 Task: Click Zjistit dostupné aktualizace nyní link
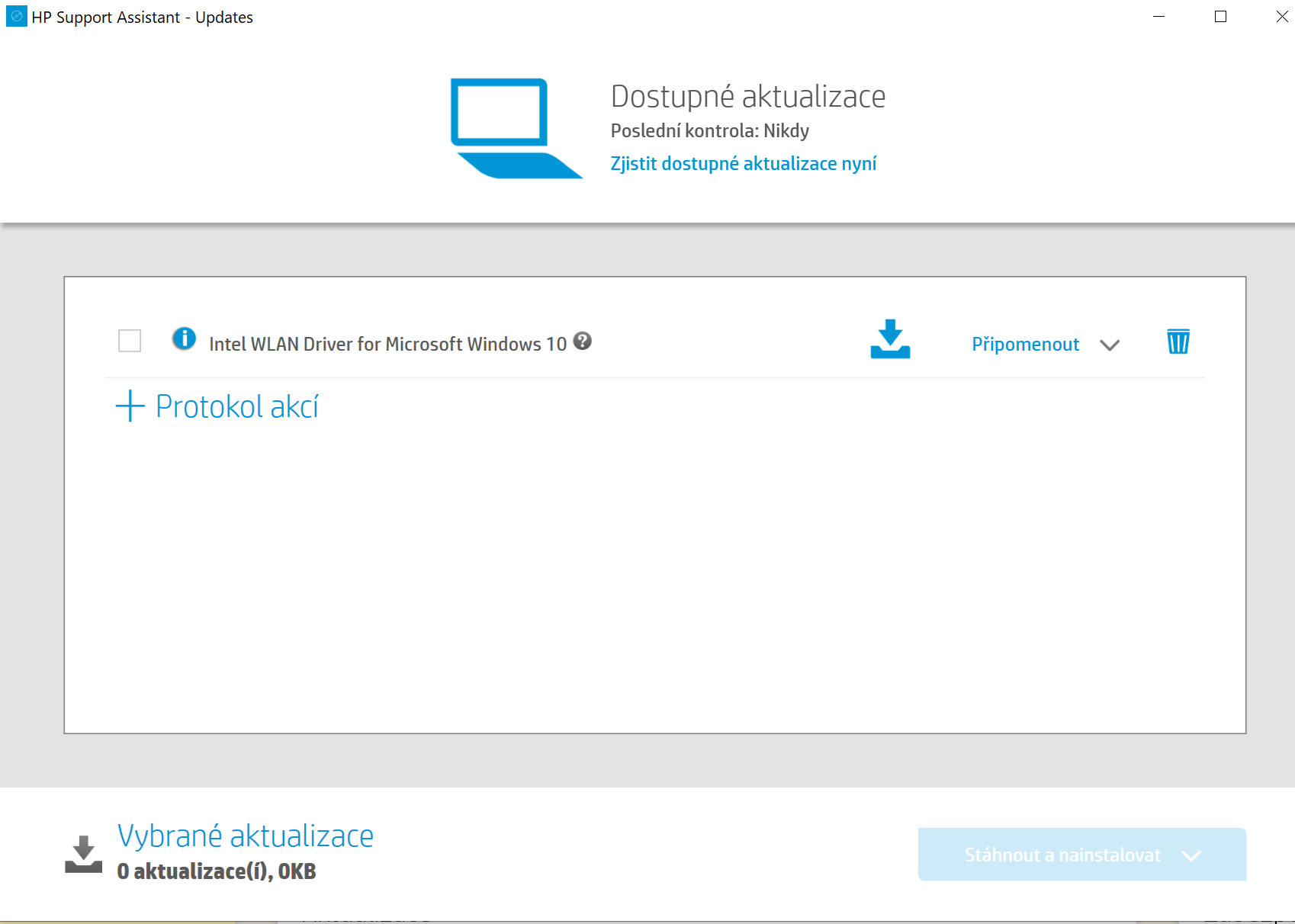(744, 162)
